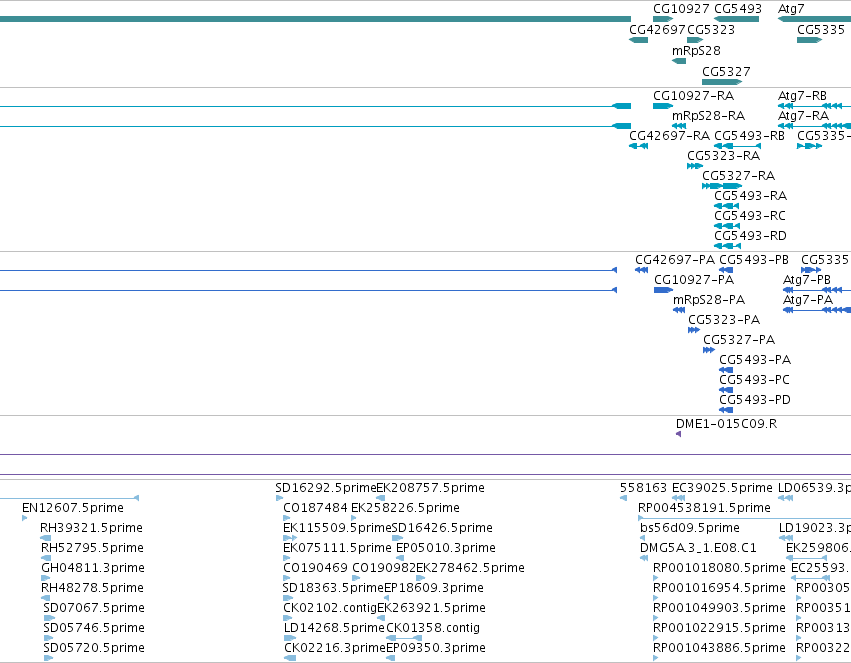Click the SD18363.5prime EST label
Viewport: 851px width, 663px height.
pos(333,589)
